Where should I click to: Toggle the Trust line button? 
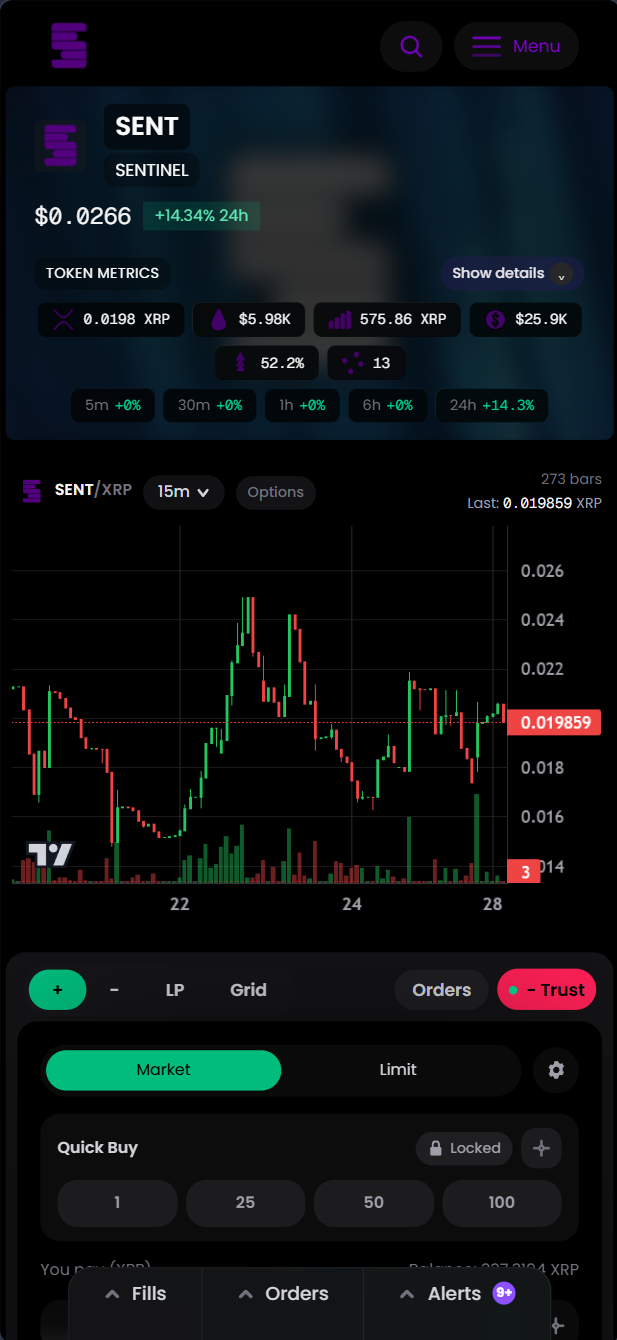(x=547, y=990)
